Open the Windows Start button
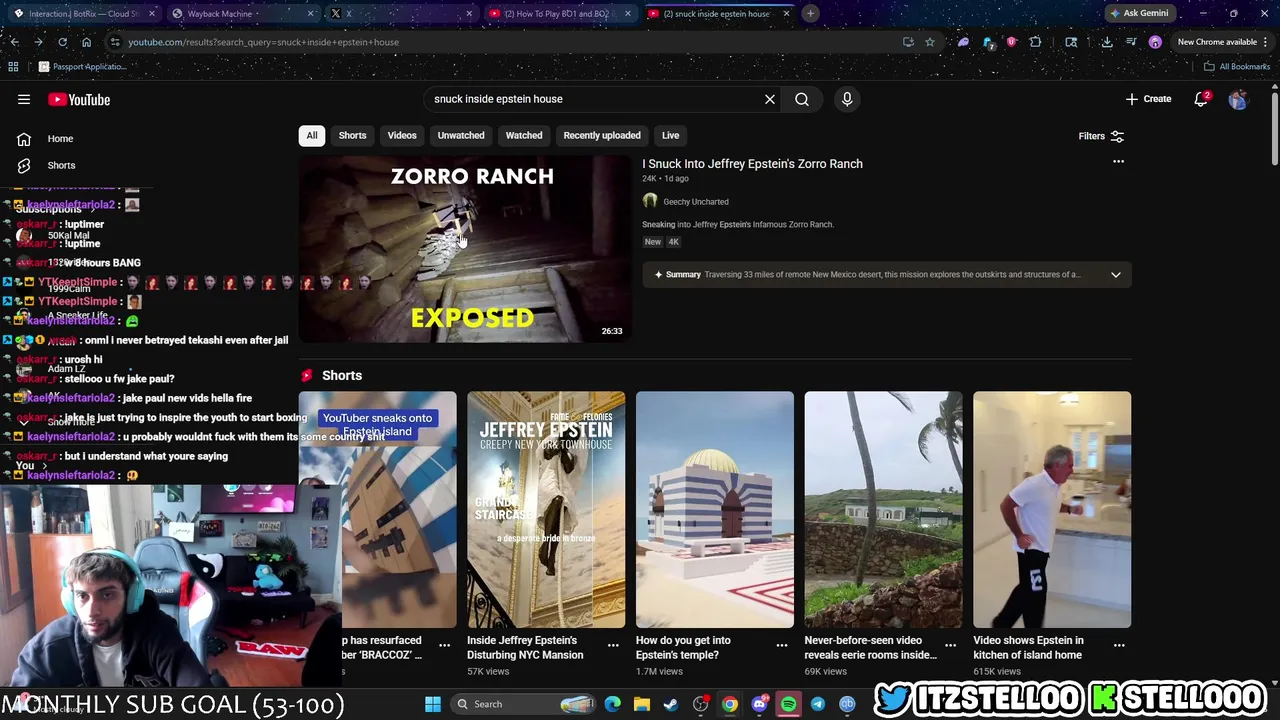The image size is (1280, 720). pyautogui.click(x=433, y=704)
